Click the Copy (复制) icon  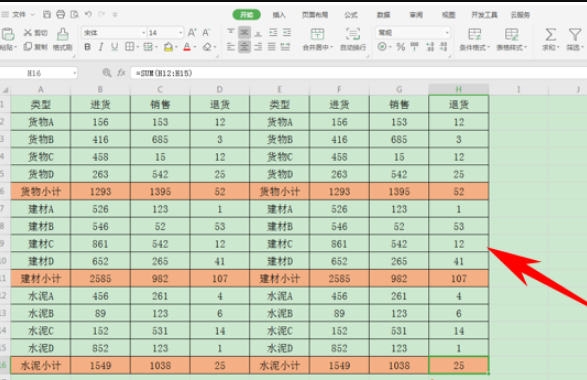[x=28, y=46]
